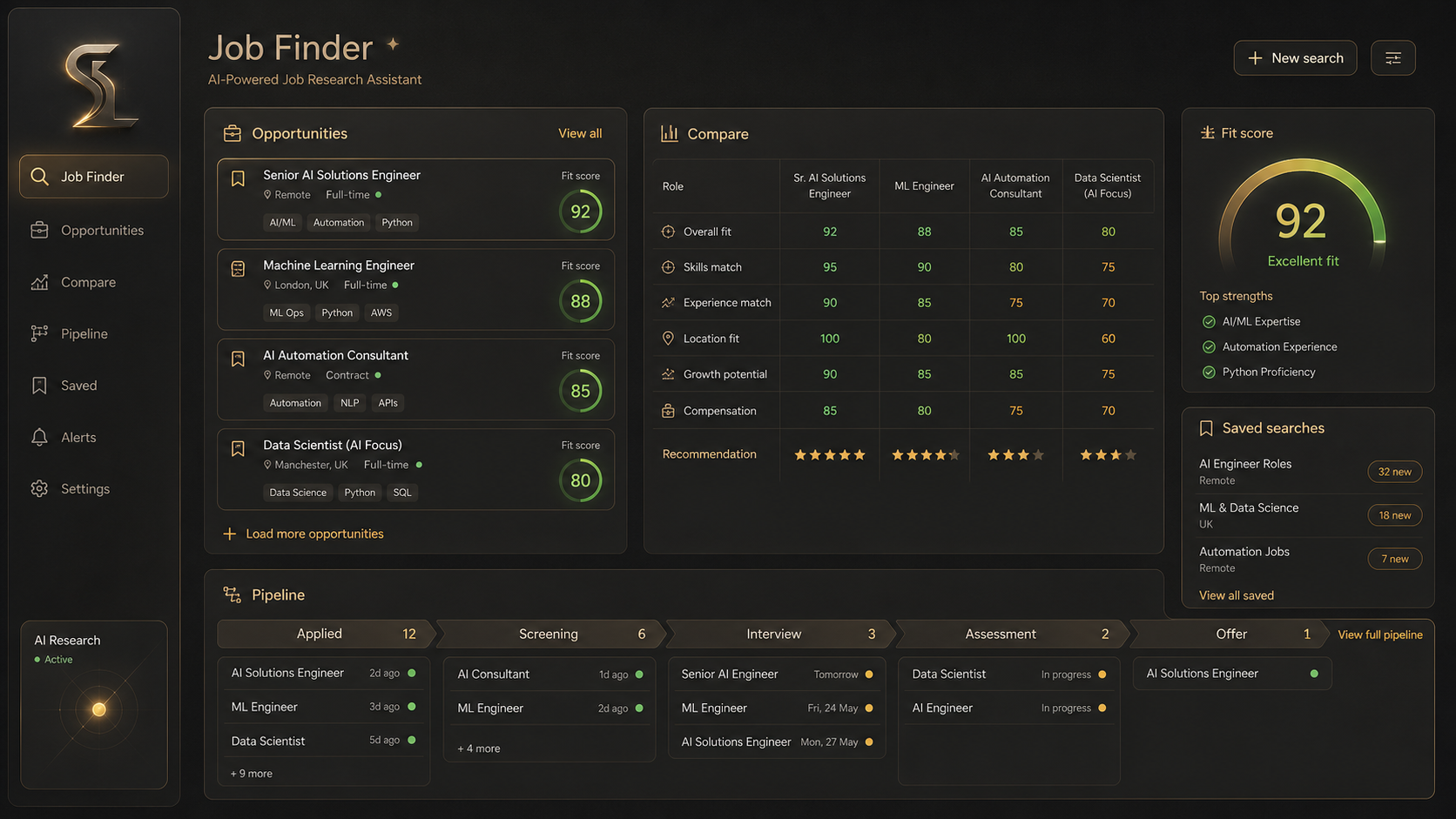Click View all saved link

1236,595
